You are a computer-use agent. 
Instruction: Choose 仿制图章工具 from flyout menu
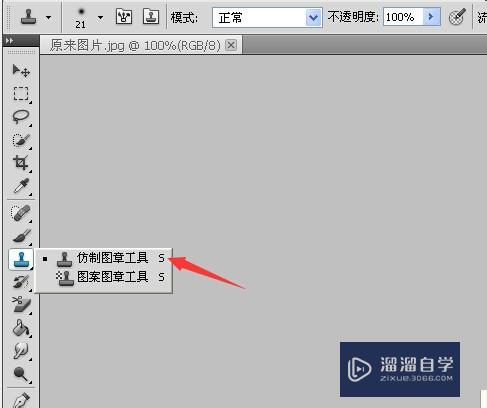104,258
